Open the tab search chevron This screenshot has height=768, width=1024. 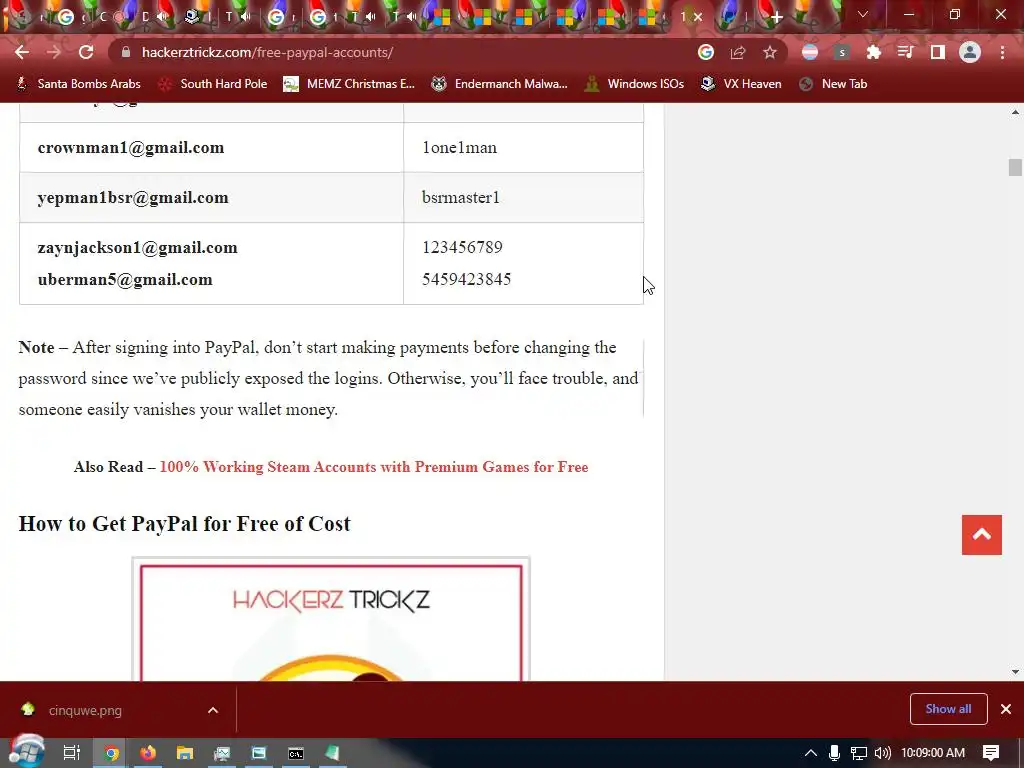coord(863,14)
